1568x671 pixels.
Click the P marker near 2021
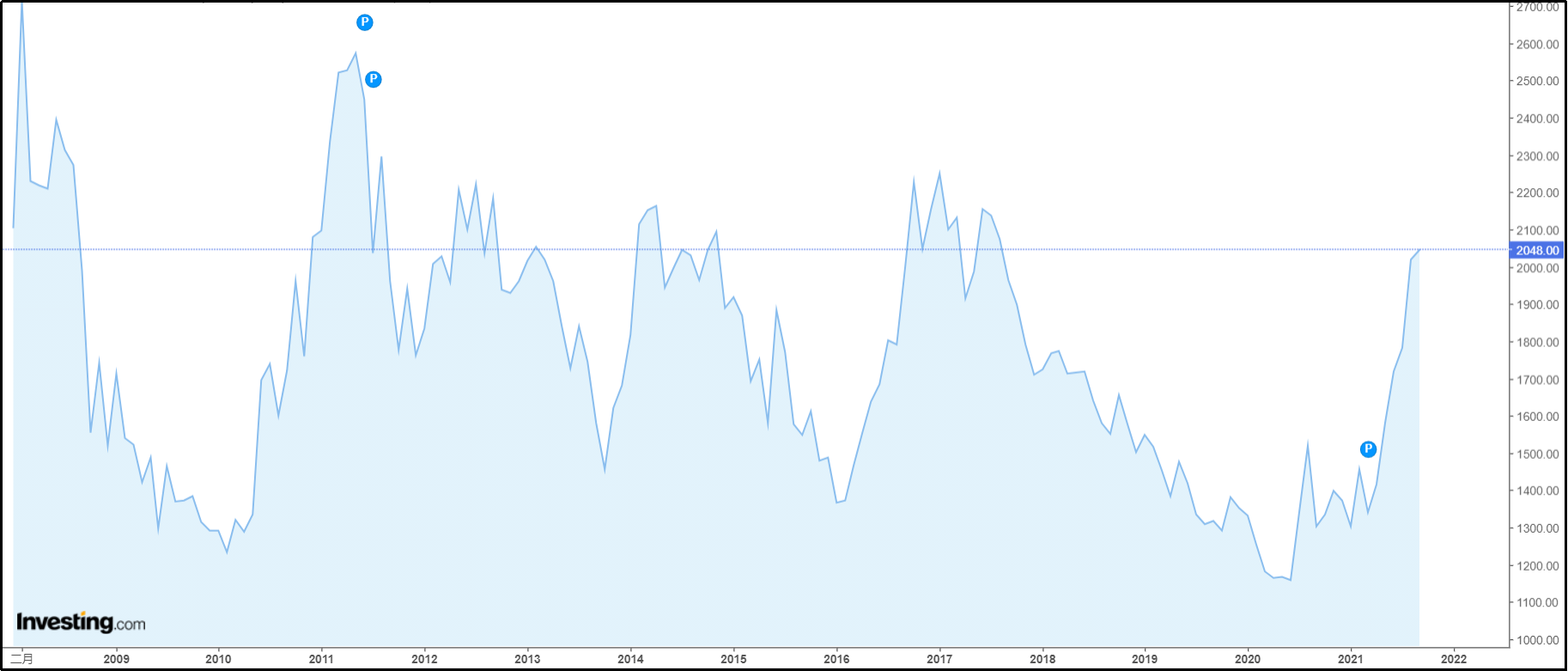(1369, 449)
